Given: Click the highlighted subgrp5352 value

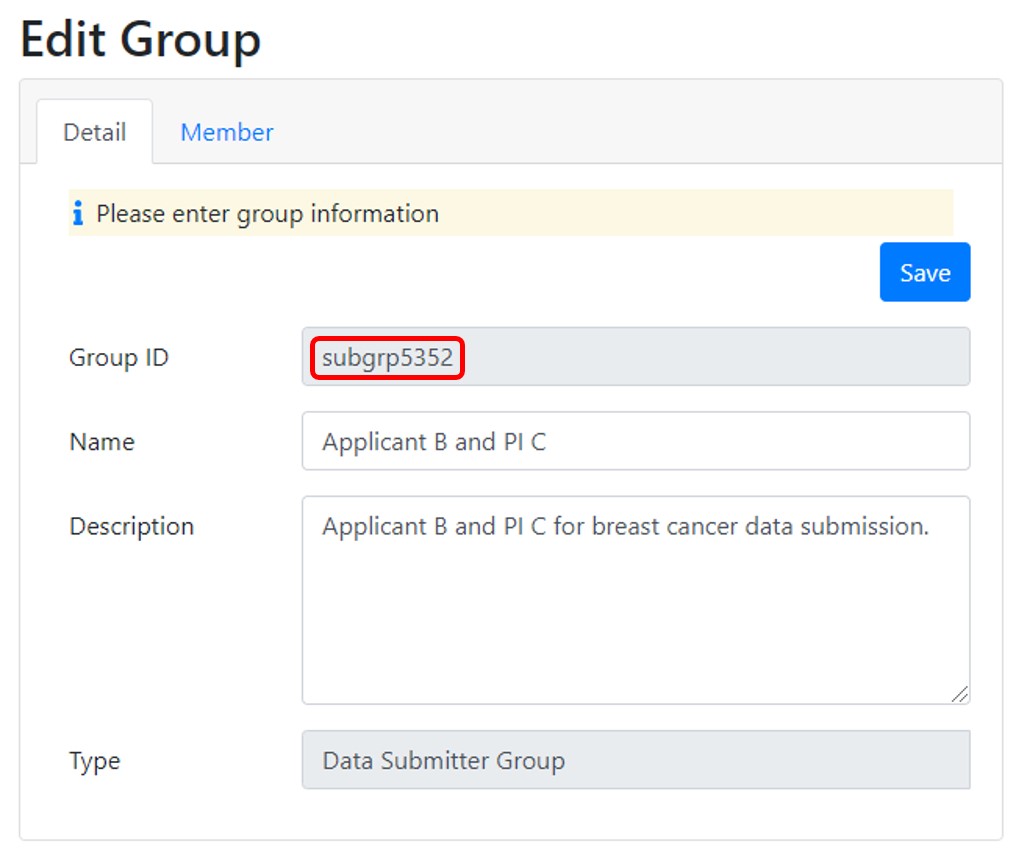Looking at the screenshot, I should pyautogui.click(x=387, y=357).
